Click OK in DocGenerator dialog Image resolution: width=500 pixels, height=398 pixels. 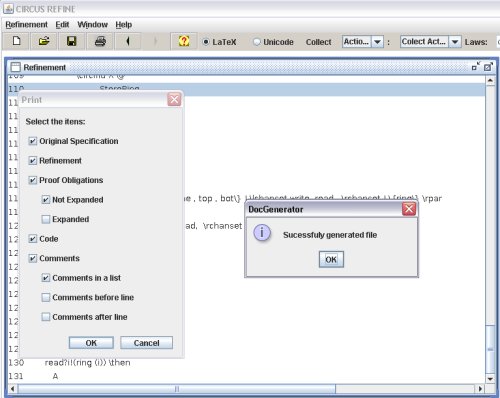[331, 259]
